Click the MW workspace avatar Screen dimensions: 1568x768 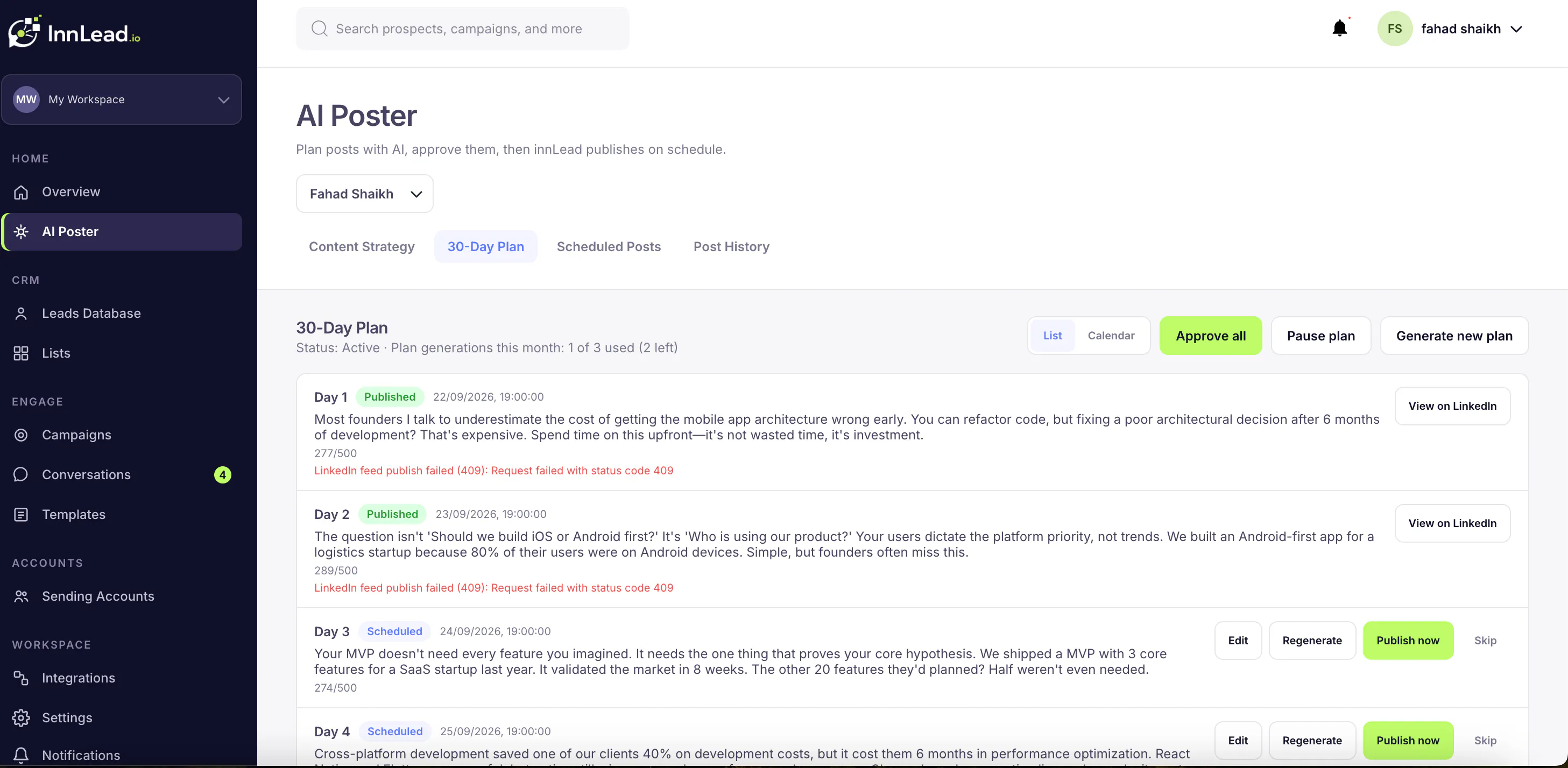pos(26,99)
